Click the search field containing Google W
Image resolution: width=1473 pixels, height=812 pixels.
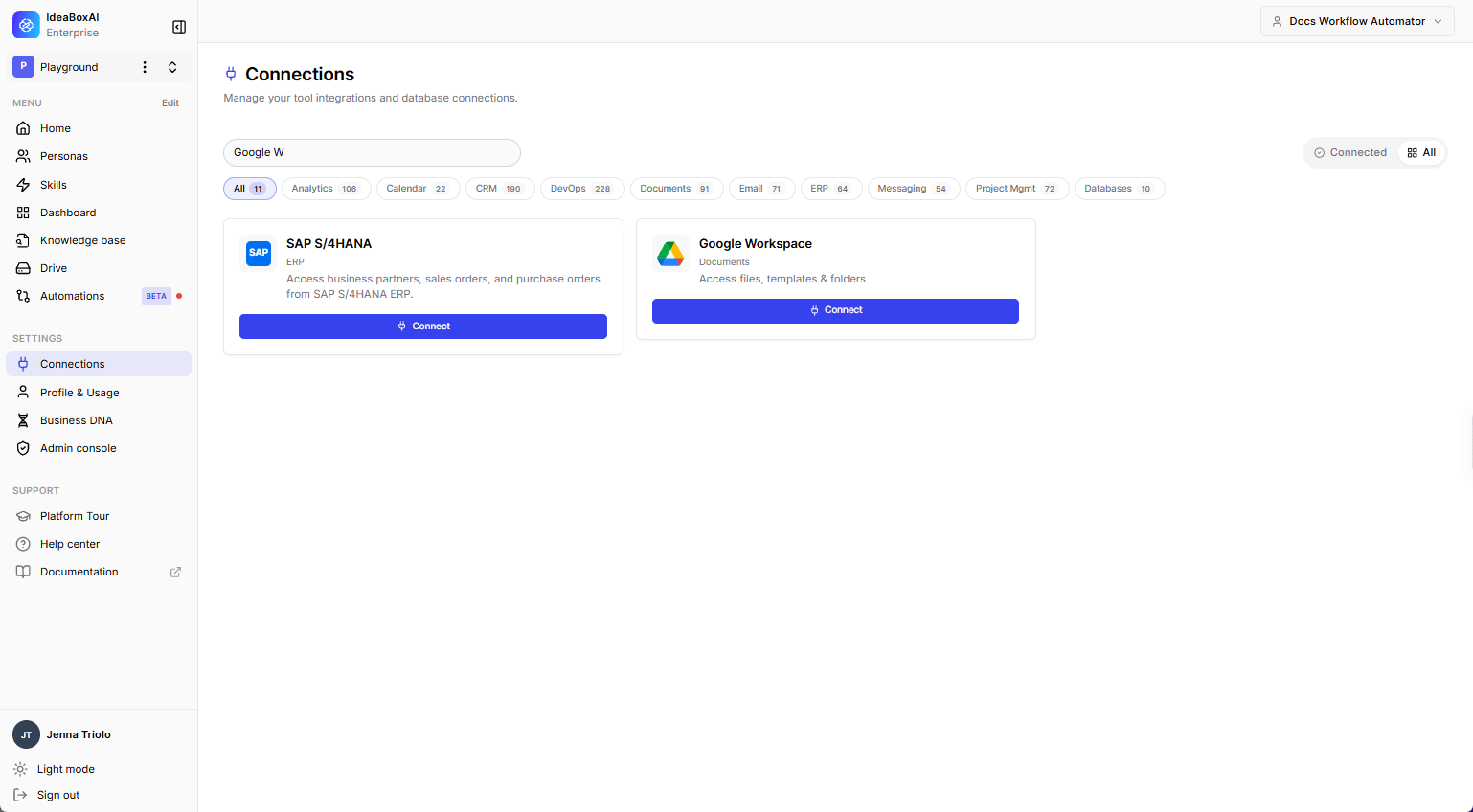click(x=372, y=152)
